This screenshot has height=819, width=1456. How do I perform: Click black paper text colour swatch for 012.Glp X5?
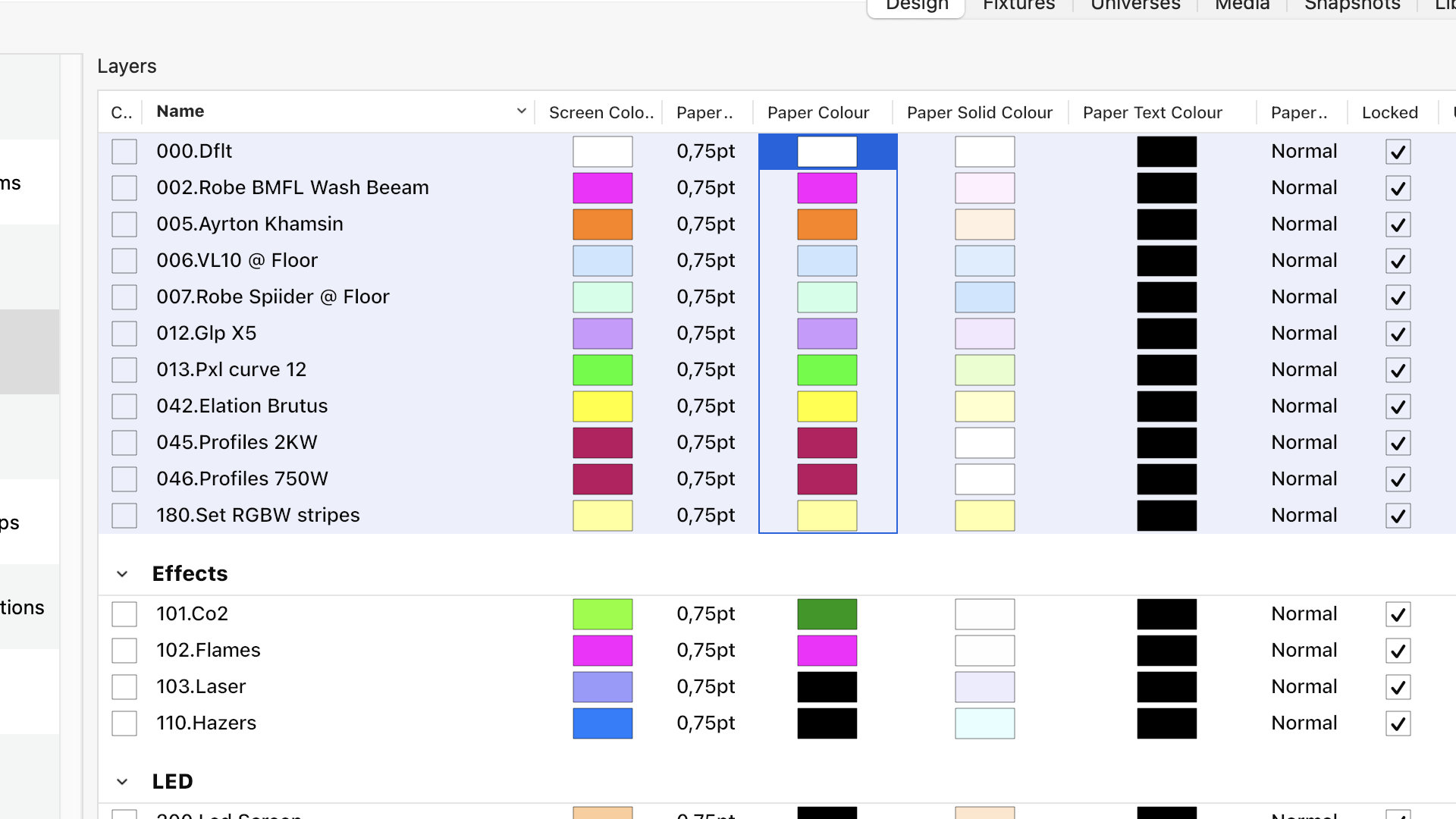(x=1166, y=334)
